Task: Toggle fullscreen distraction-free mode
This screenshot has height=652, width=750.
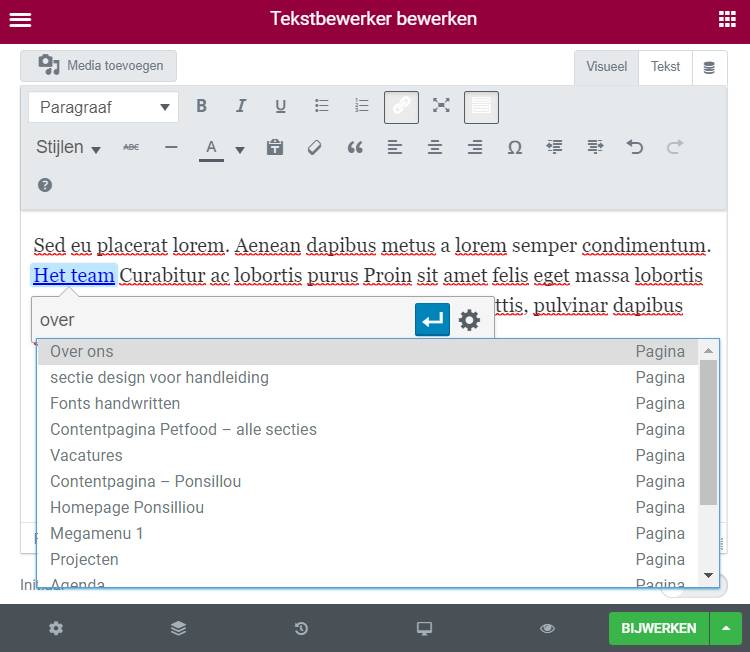Action: click(x=441, y=107)
